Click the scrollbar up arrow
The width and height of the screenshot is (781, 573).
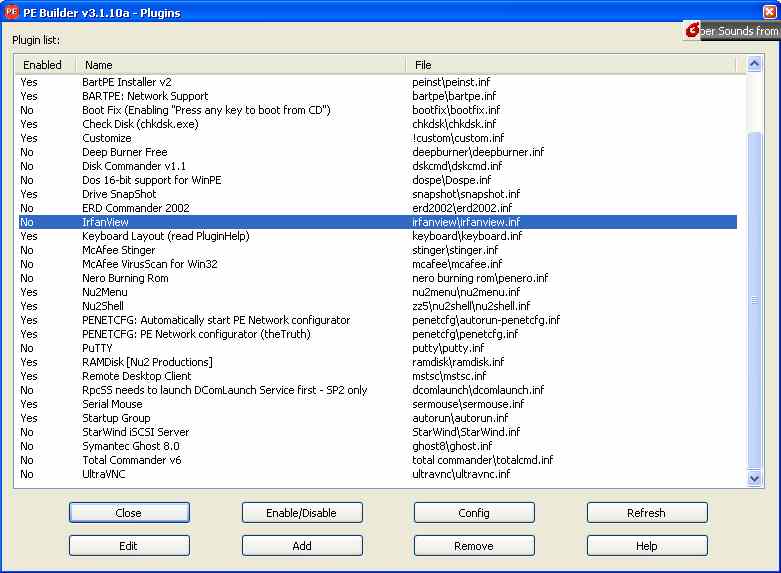(754, 64)
